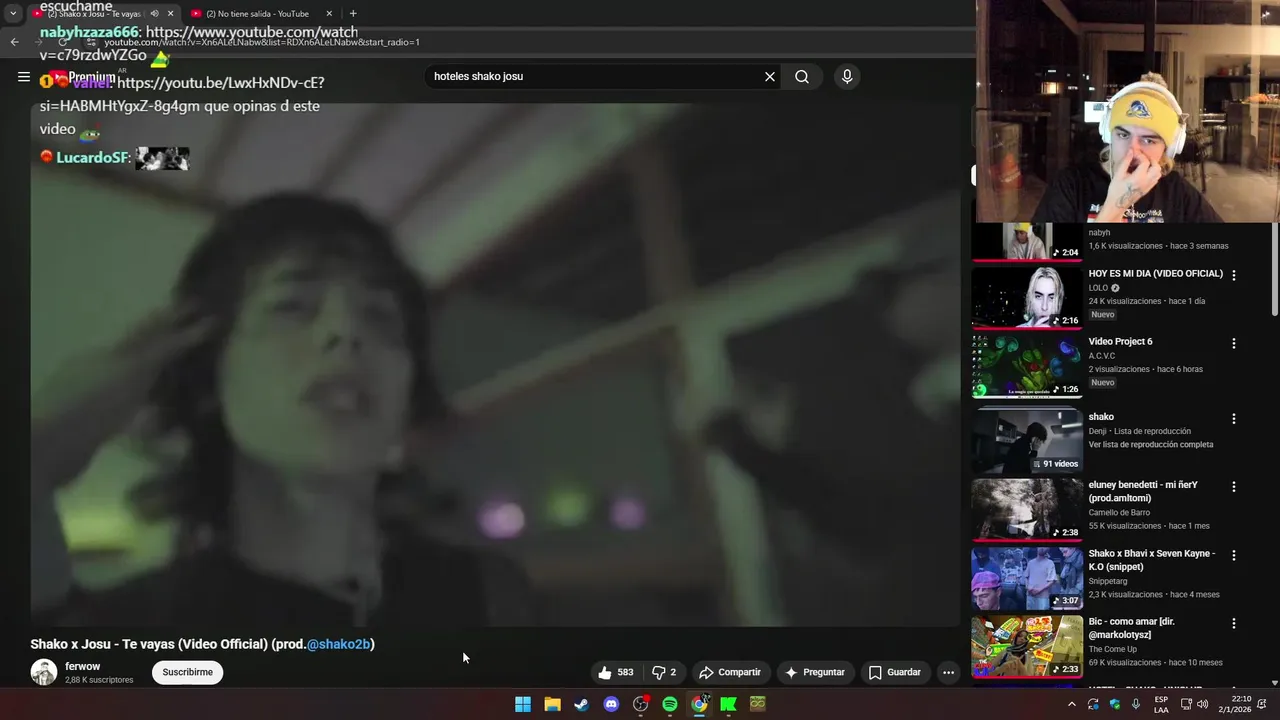Open Steam from the taskbar
The image size is (1280, 720).
581,704
